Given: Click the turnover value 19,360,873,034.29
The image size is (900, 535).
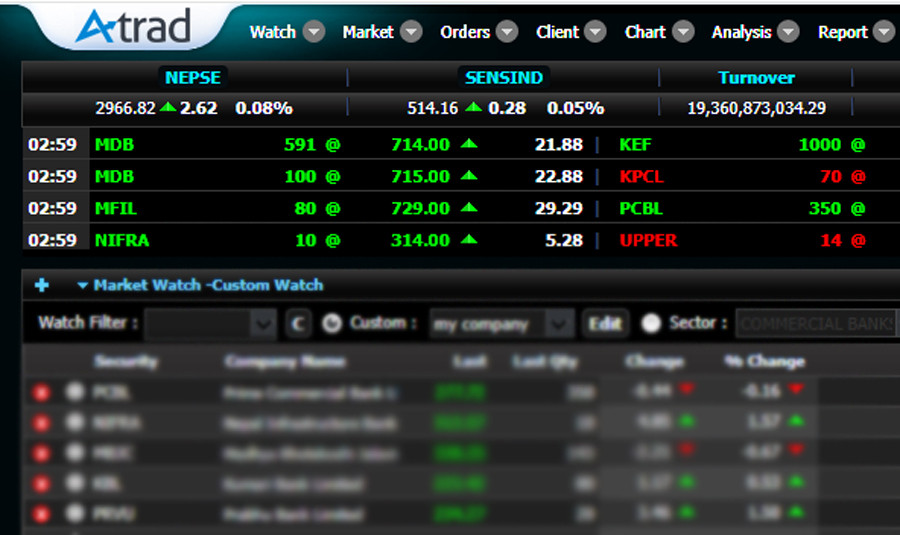Looking at the screenshot, I should pyautogui.click(x=757, y=108).
